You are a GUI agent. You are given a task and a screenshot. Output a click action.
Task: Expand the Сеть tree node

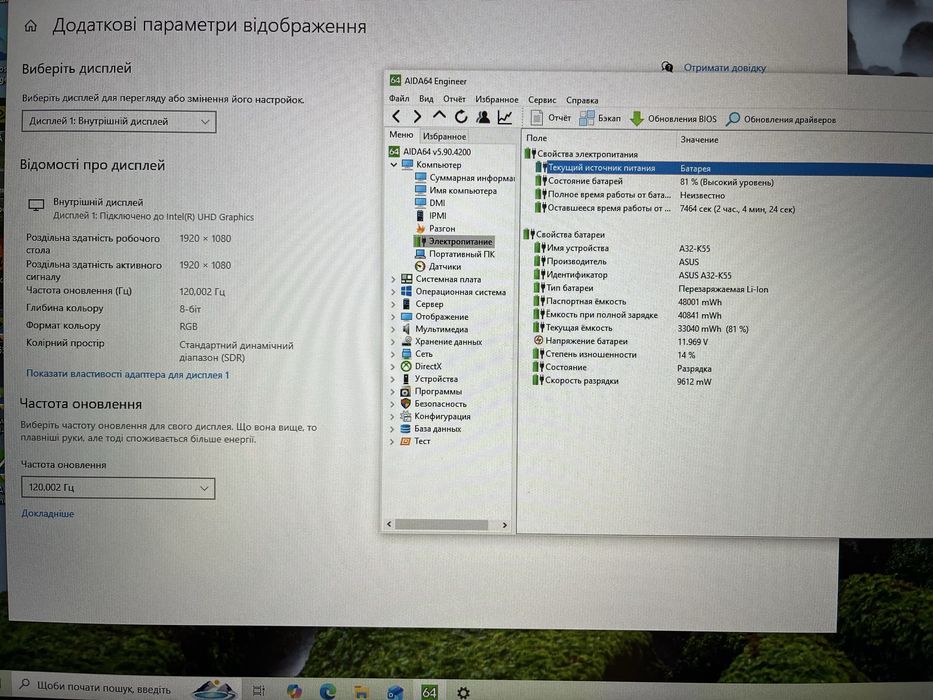click(393, 354)
